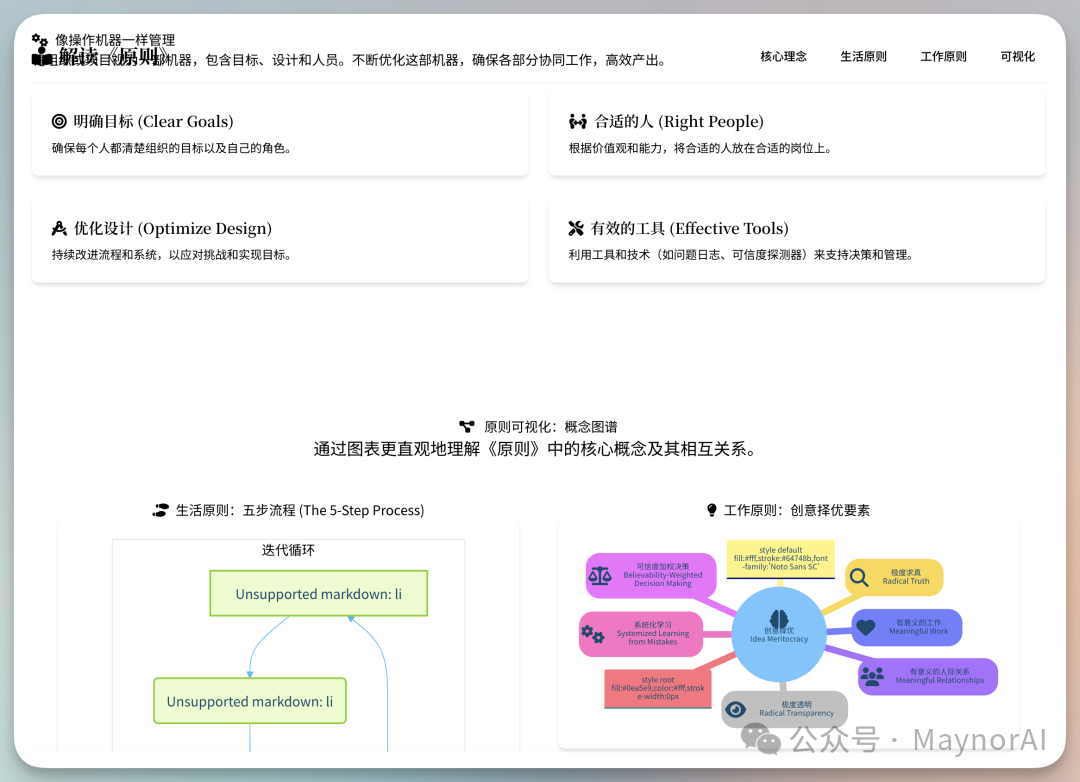Image resolution: width=1080 pixels, height=782 pixels.
Task: Open the 生活原则 link in the navbar
Action: pos(864,57)
